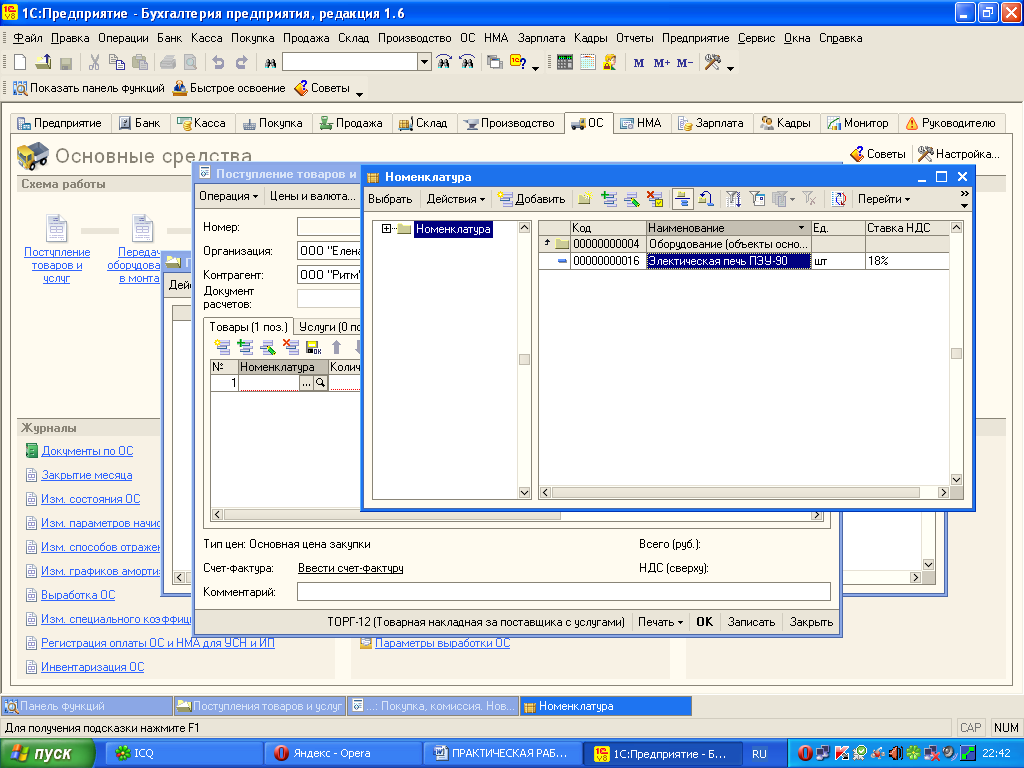Click the mark for deletion icon in Номенклатура

(x=655, y=199)
